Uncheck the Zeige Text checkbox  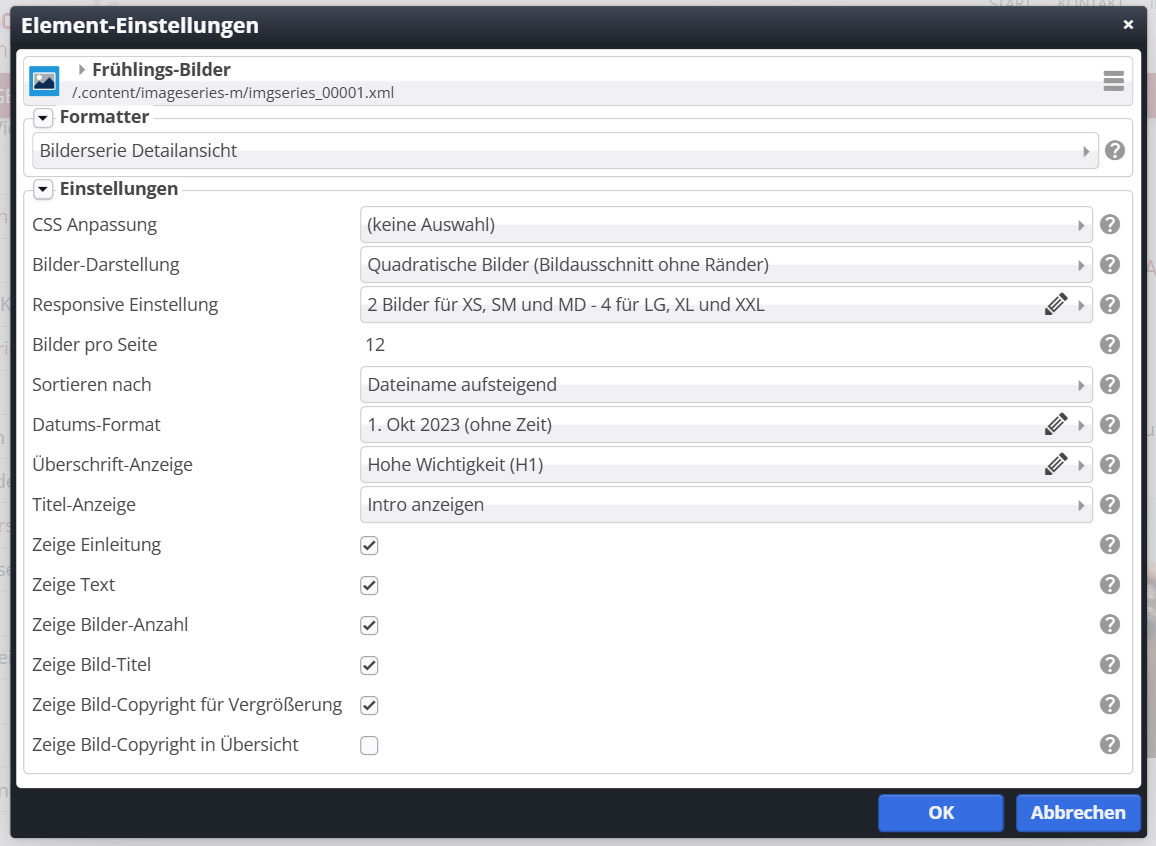point(369,585)
